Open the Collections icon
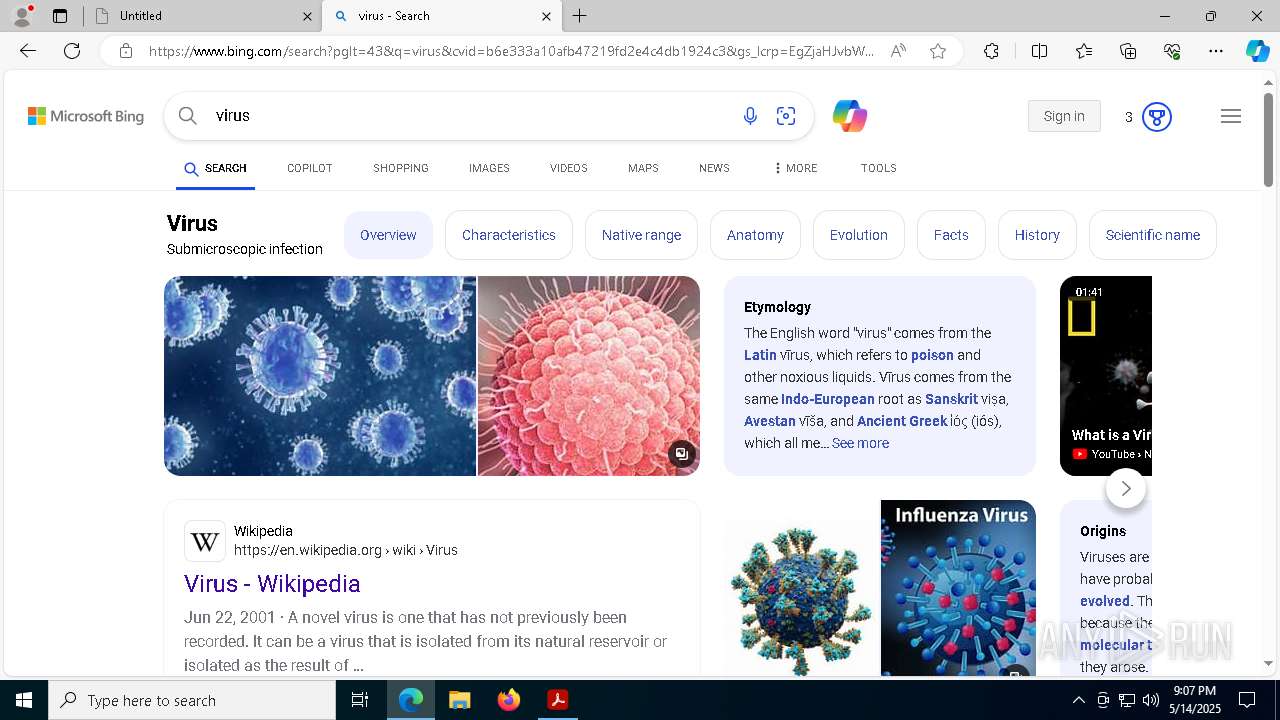 coord(1128,51)
